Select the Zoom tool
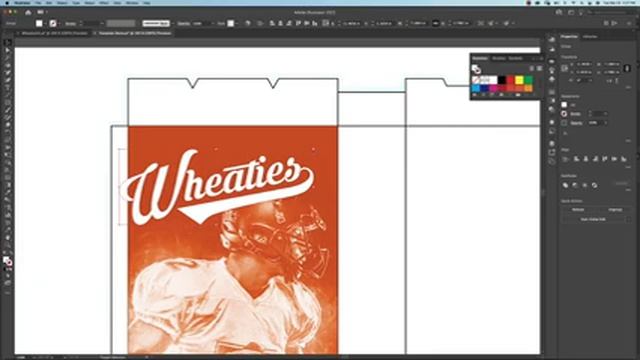Viewport: 640px width, 360px height. coord(7,245)
